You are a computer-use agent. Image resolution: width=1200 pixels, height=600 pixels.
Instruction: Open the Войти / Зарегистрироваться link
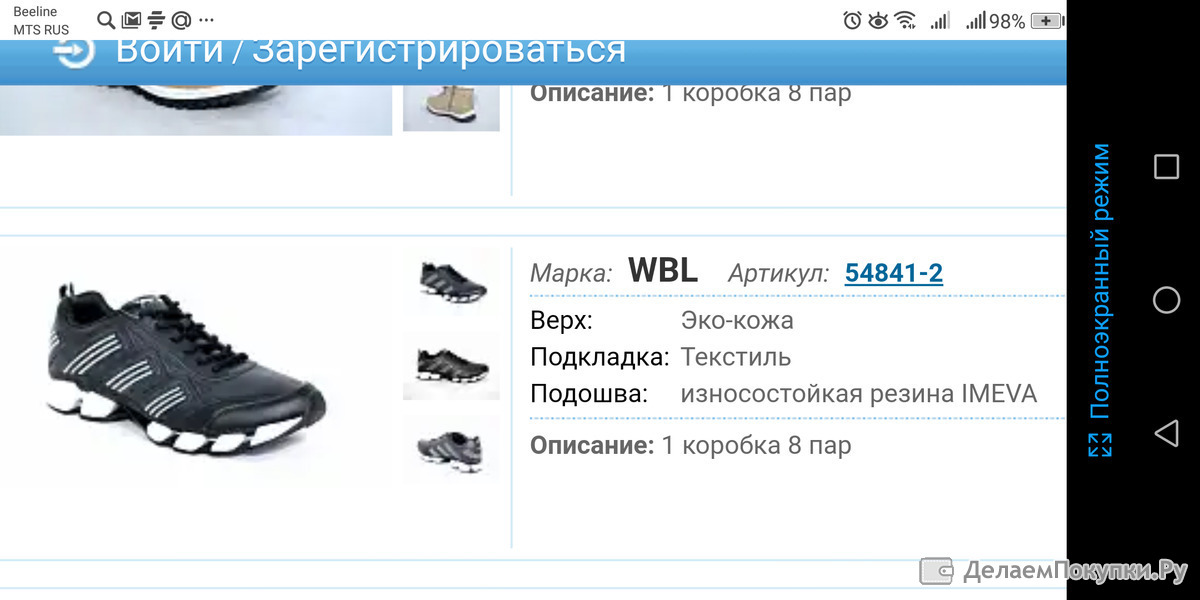(371, 50)
